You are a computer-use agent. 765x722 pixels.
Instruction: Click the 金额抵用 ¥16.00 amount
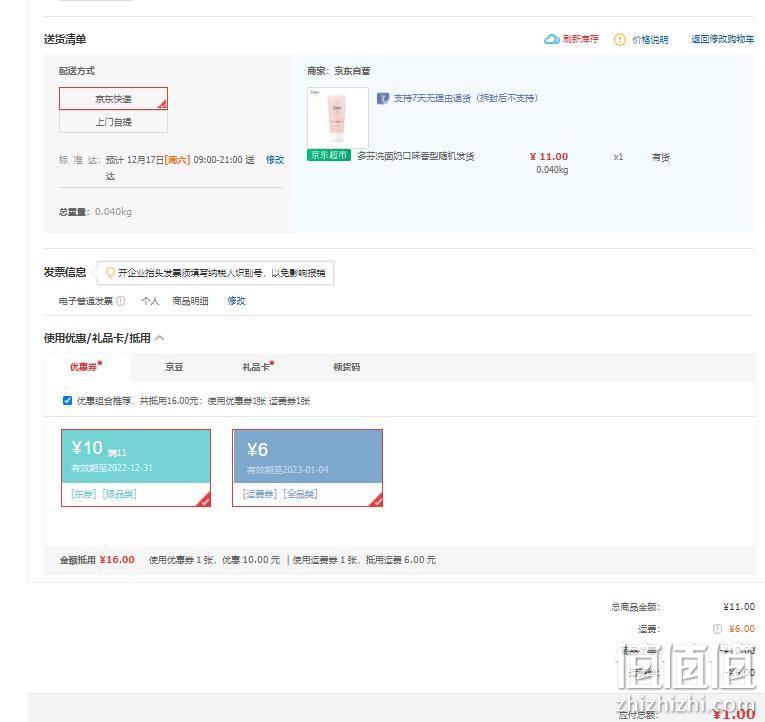pos(117,560)
